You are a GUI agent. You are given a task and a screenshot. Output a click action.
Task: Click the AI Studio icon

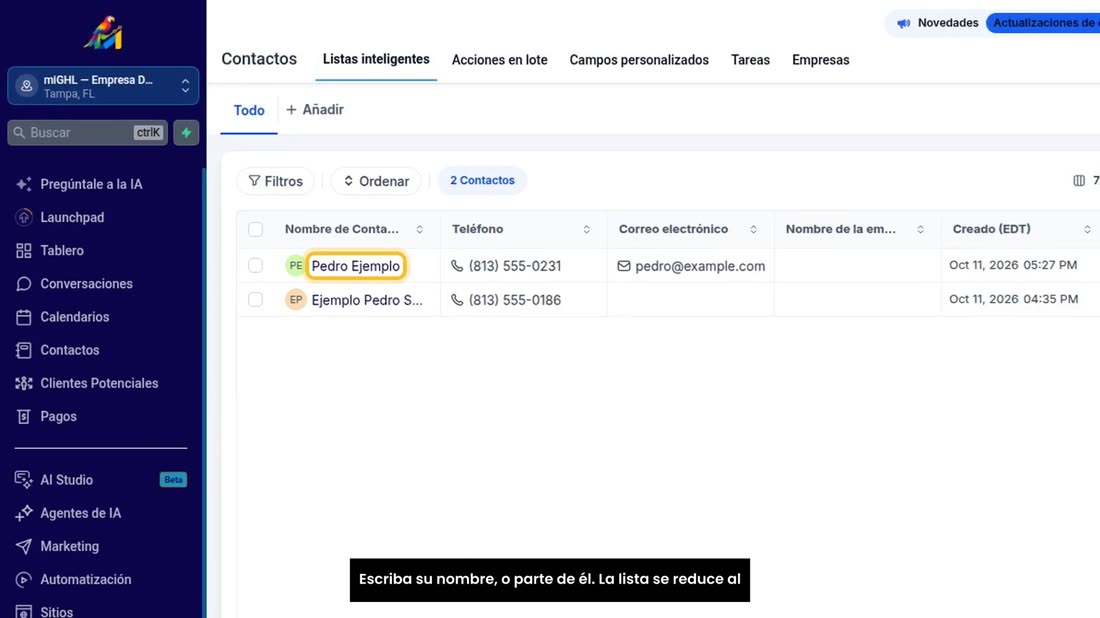click(24, 480)
